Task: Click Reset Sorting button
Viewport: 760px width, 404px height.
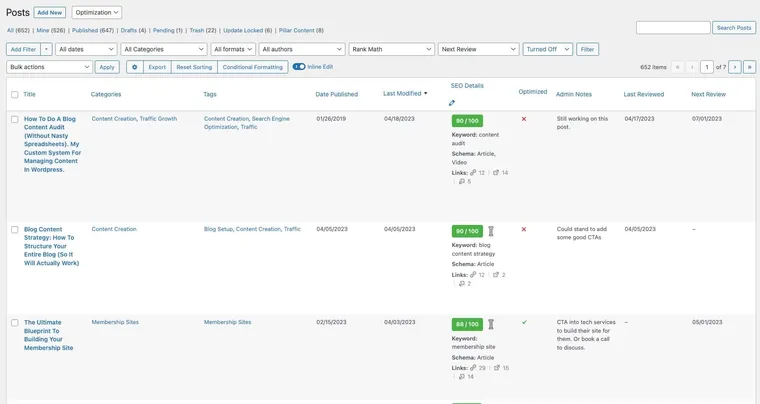Action: 194,67
